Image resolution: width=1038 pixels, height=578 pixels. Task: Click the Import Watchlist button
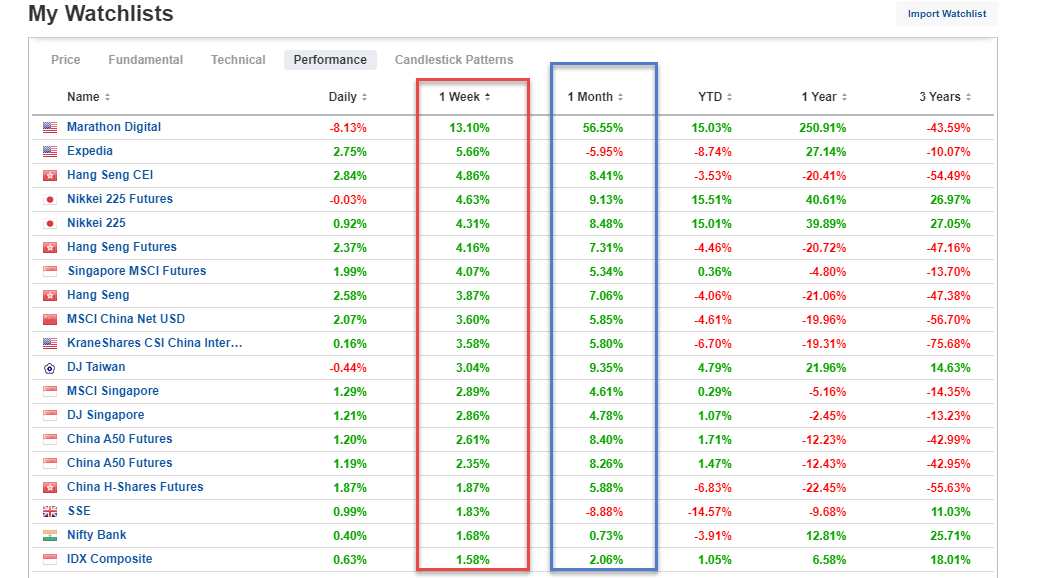click(x=947, y=14)
